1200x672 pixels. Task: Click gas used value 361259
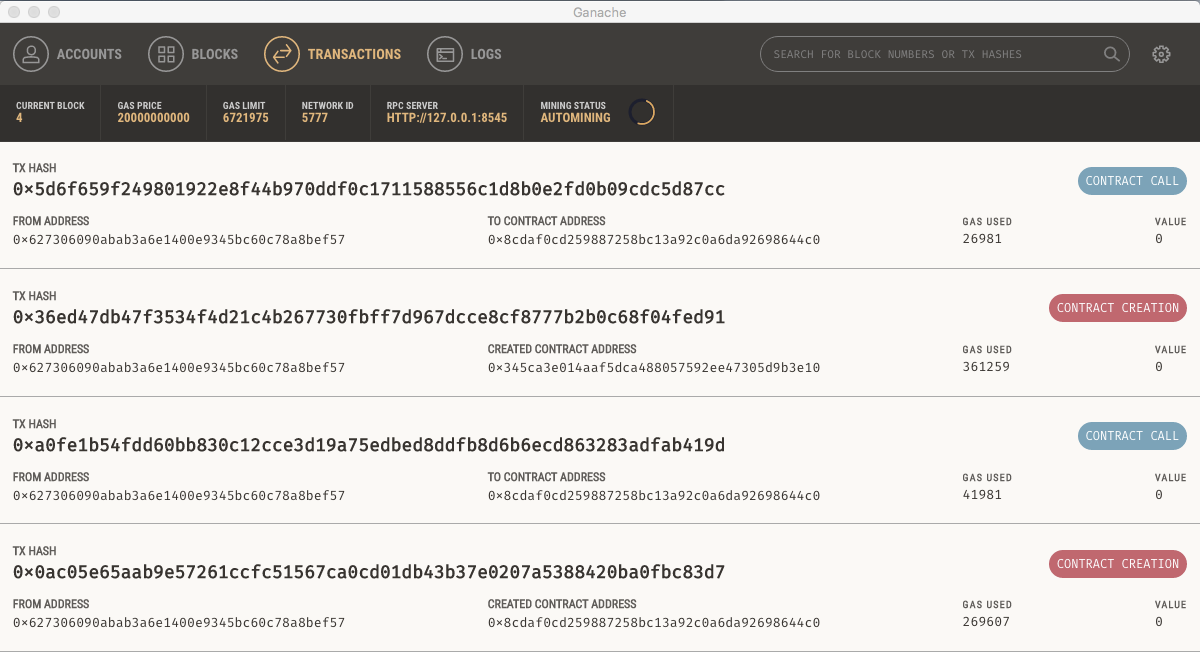pos(986,367)
